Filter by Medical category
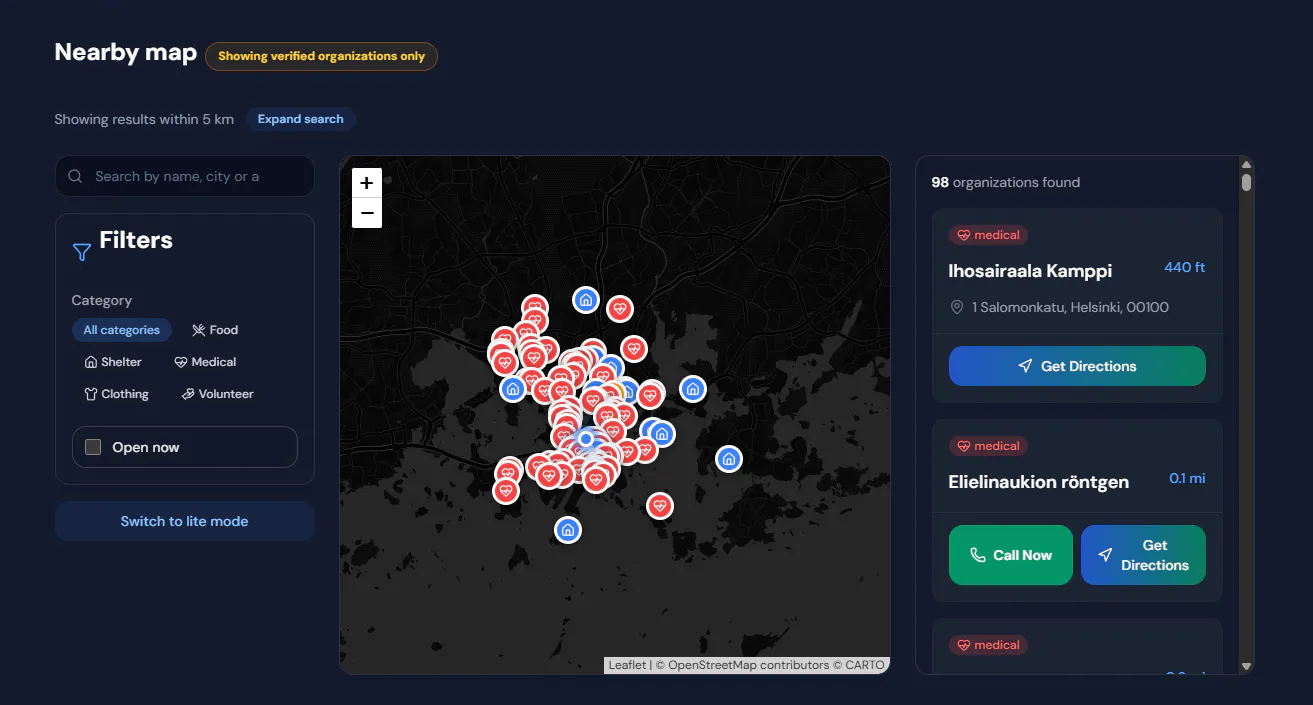The height and width of the screenshot is (705, 1313). tap(205, 362)
